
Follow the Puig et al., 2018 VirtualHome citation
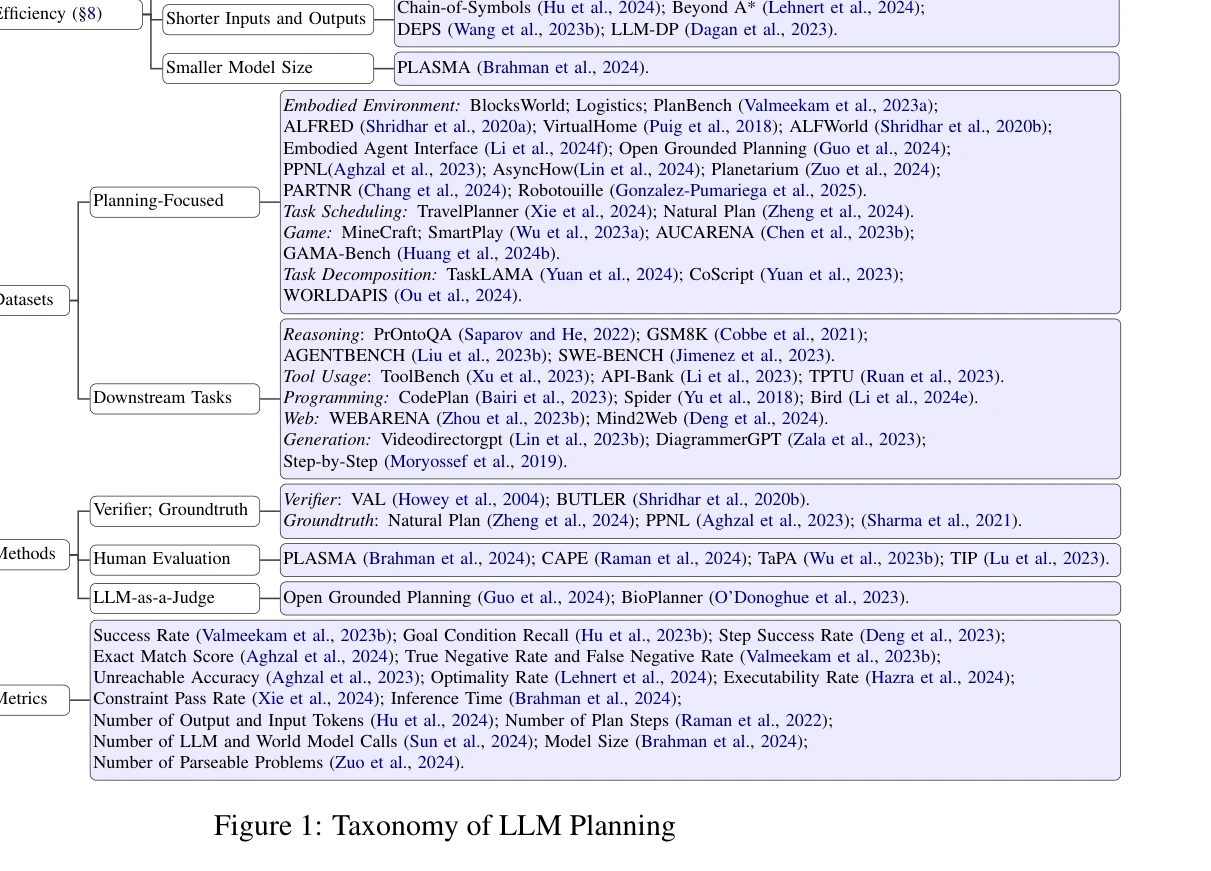tap(712, 126)
